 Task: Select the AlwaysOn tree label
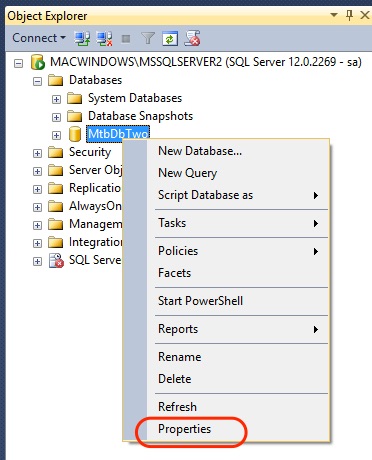pyautogui.click(x=95, y=206)
